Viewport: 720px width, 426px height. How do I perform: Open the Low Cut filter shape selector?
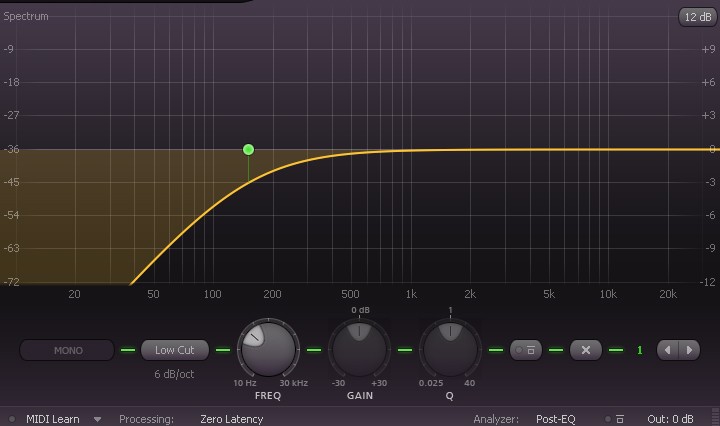pos(175,350)
